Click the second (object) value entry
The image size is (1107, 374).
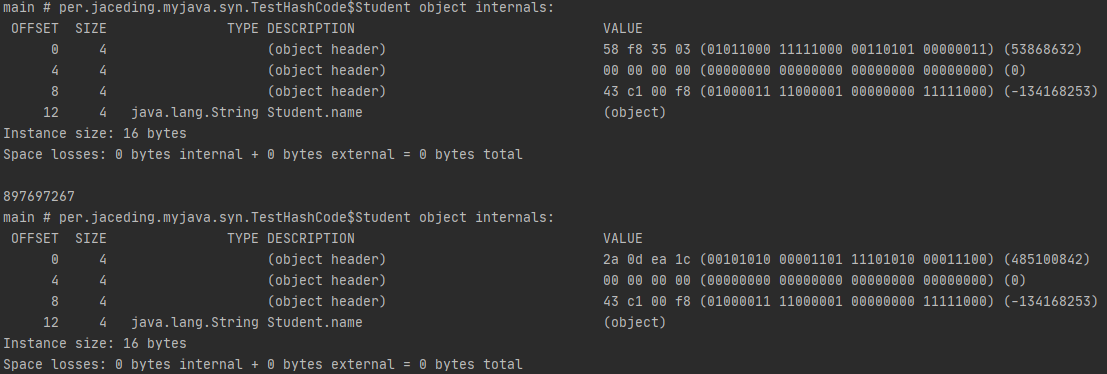[x=635, y=322]
